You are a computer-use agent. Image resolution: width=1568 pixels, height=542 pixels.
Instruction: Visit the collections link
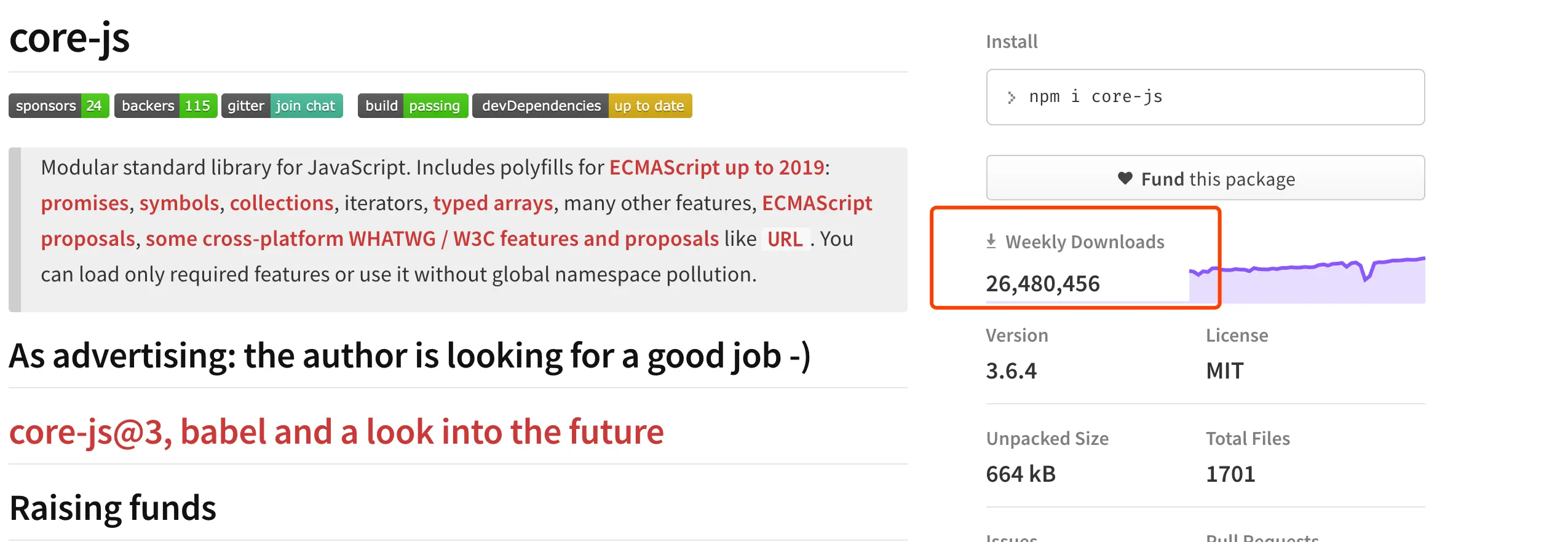tap(282, 203)
